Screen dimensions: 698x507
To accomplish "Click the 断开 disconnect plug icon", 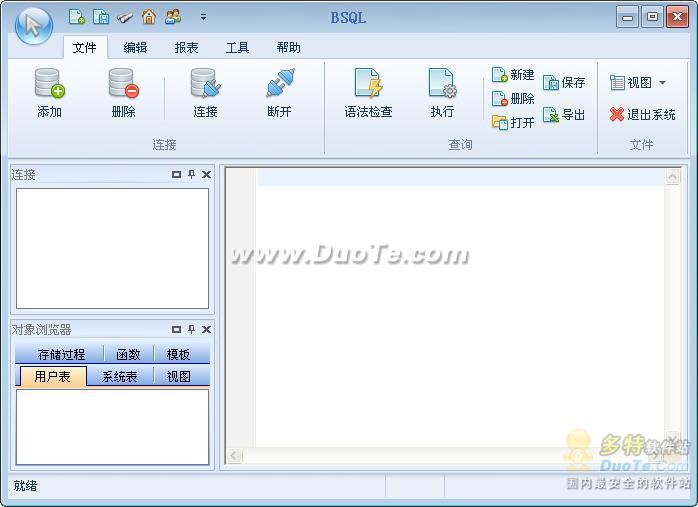I will (x=280, y=93).
